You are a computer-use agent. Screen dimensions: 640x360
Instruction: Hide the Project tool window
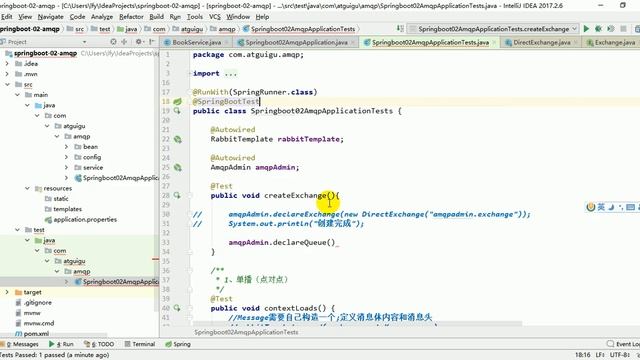coord(151,42)
